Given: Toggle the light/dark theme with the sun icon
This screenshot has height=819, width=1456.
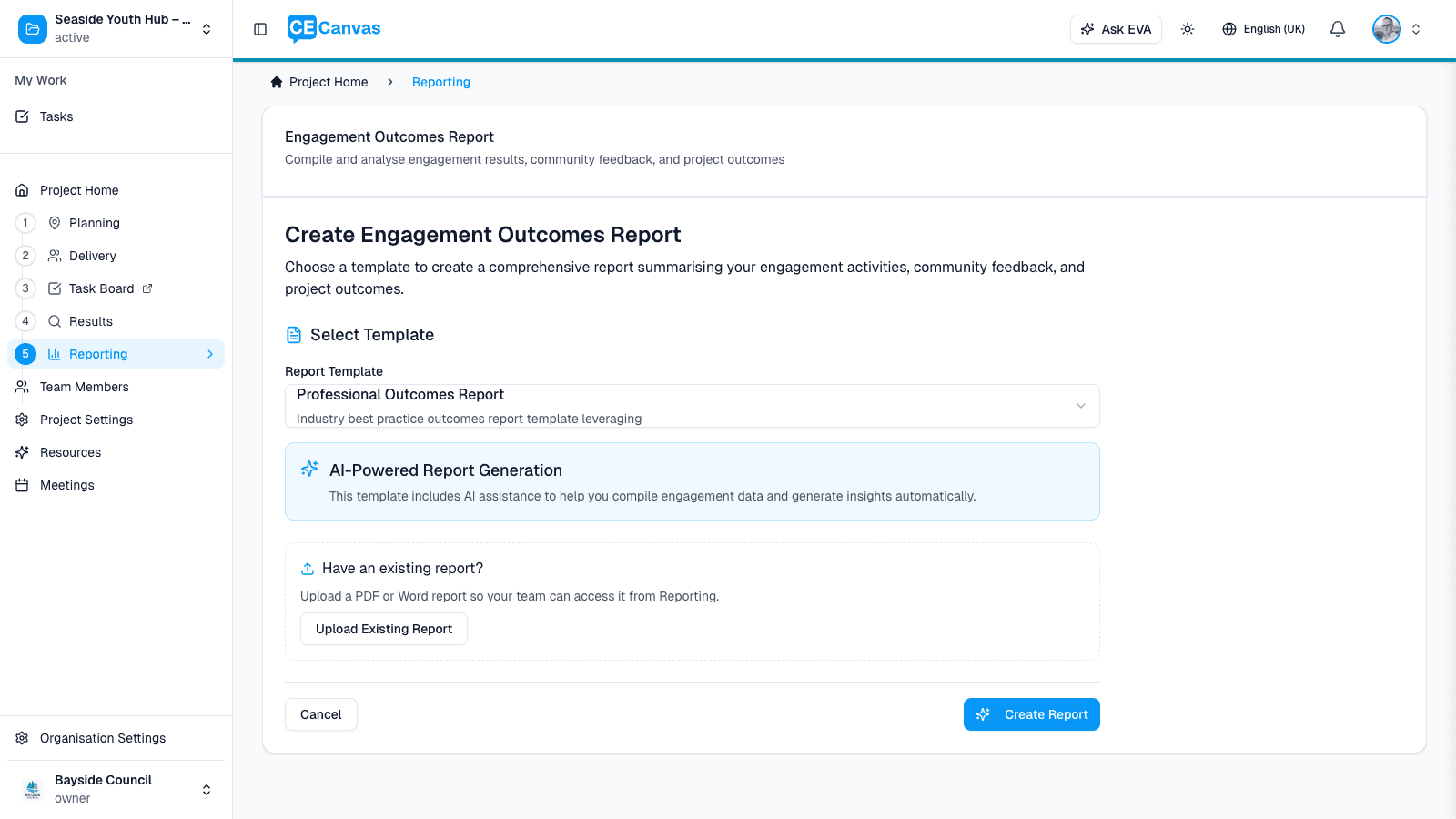Looking at the screenshot, I should tap(1188, 28).
